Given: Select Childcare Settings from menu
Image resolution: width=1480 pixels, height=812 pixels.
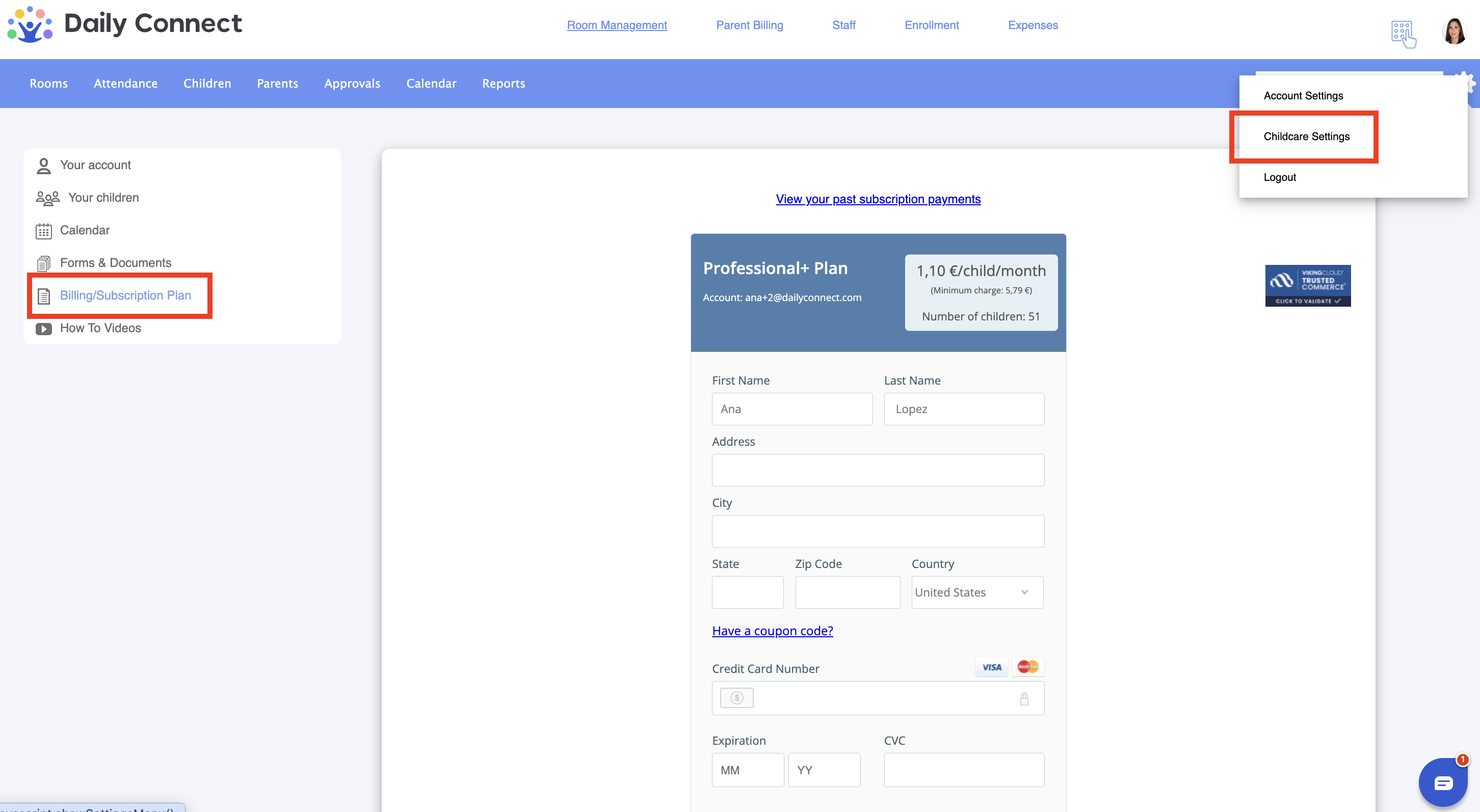Looking at the screenshot, I should [x=1306, y=137].
